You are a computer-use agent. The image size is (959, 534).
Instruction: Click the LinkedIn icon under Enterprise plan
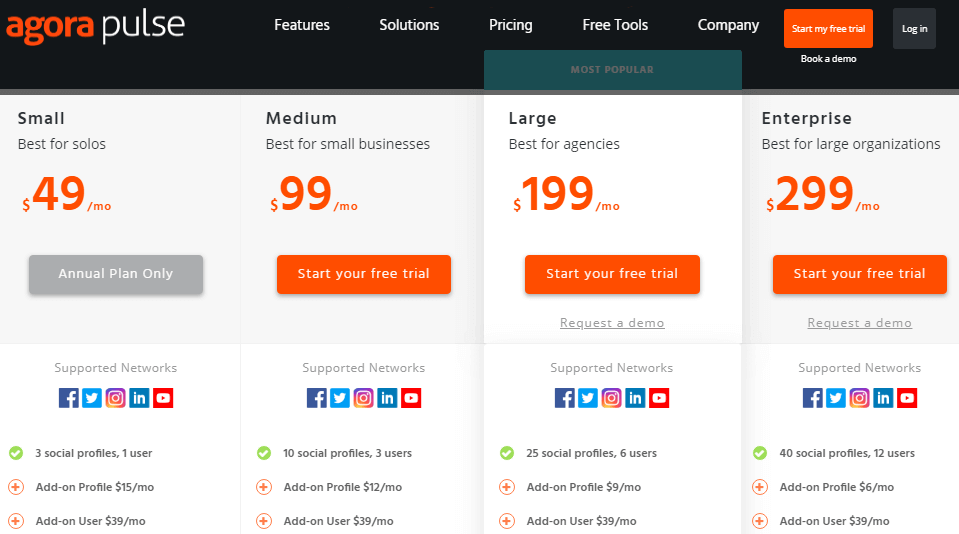(883, 398)
